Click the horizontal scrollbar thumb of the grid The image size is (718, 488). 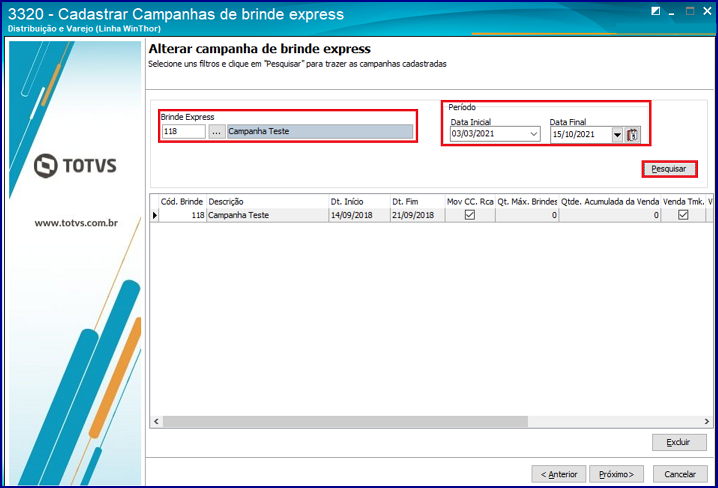pos(345,421)
